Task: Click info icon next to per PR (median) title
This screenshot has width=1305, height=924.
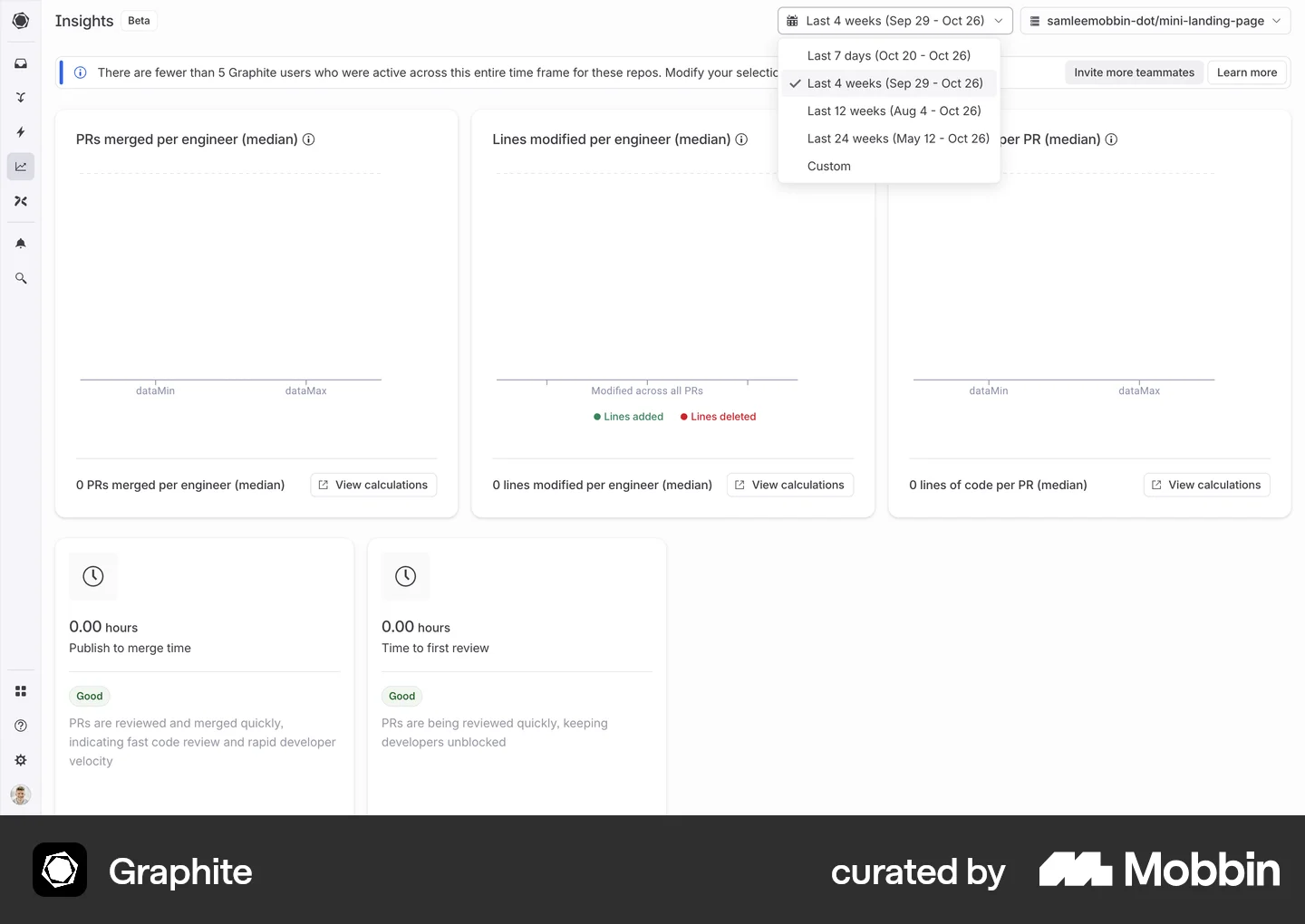Action: pyautogui.click(x=1111, y=140)
